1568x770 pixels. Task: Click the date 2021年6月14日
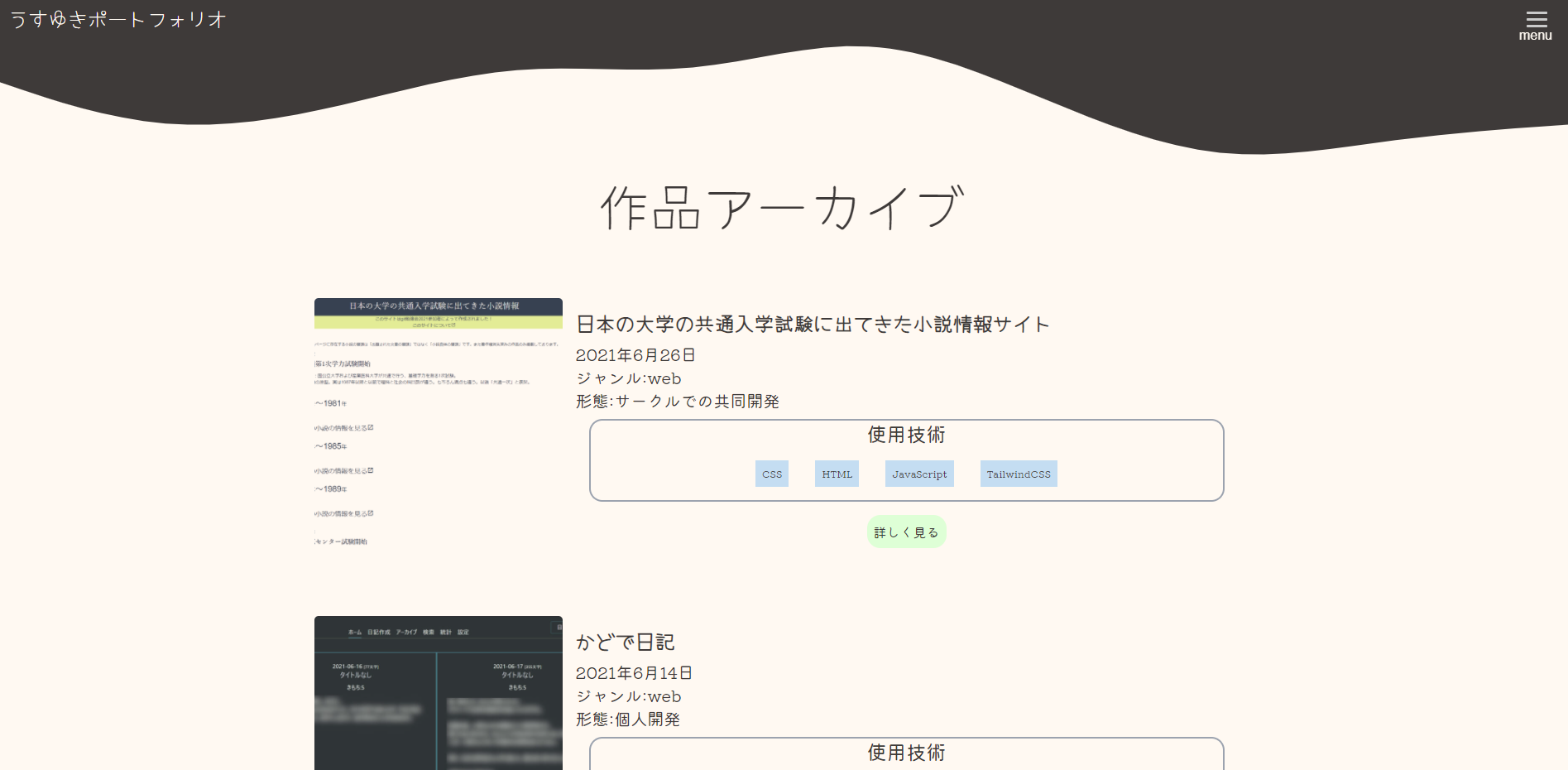pyautogui.click(x=634, y=673)
